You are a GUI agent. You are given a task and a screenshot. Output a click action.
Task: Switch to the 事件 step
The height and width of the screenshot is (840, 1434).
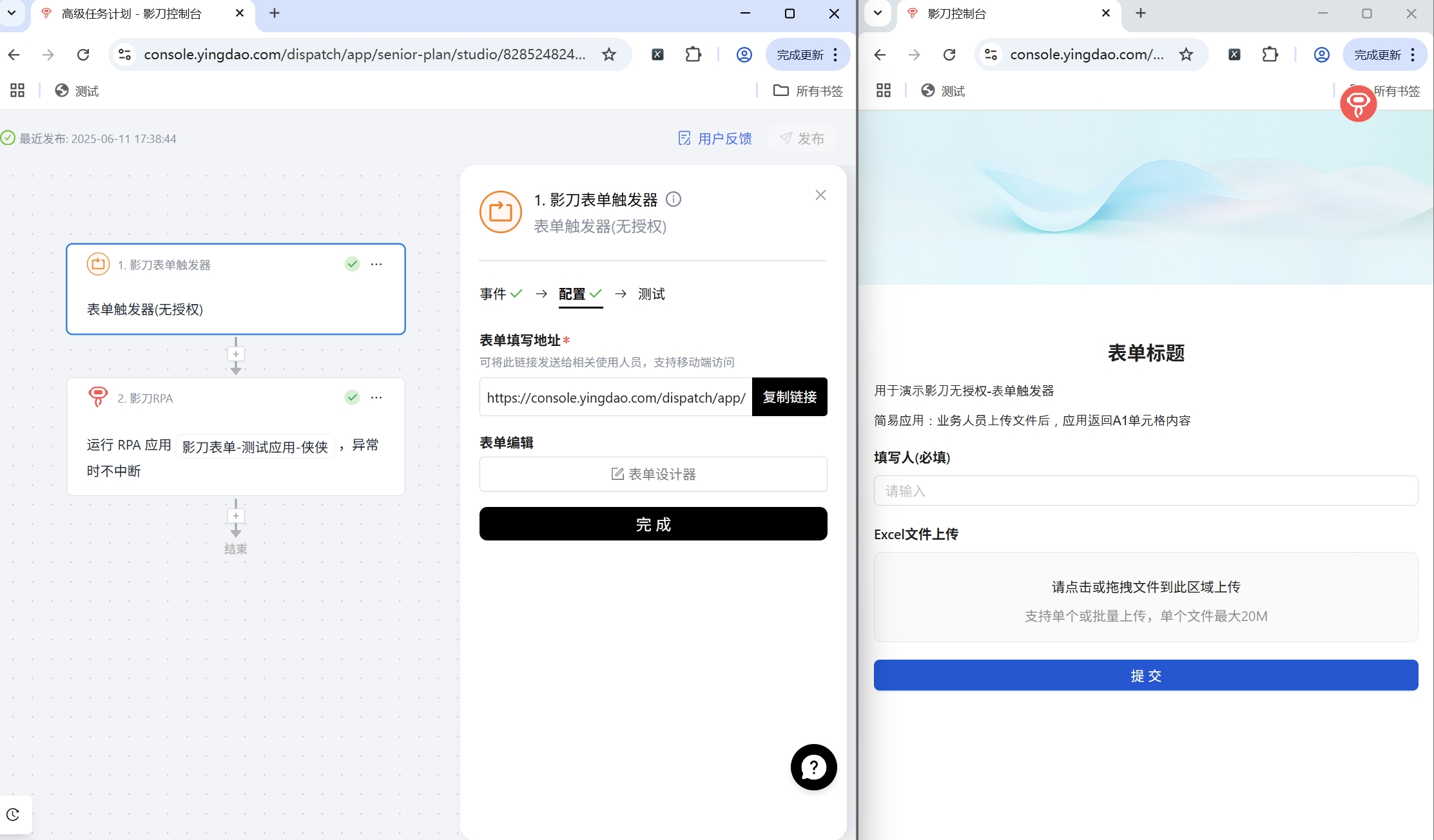point(494,294)
